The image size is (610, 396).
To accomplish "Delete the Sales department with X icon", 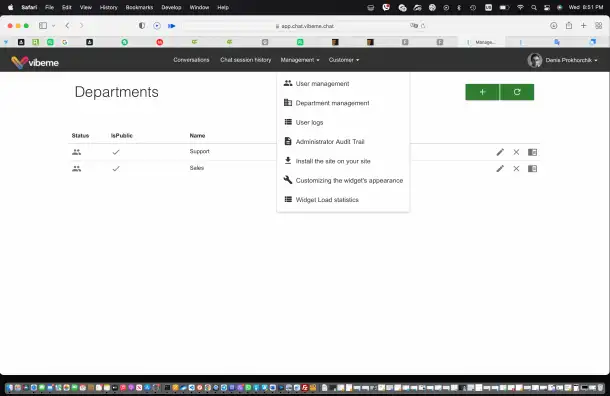I will click(x=516, y=168).
